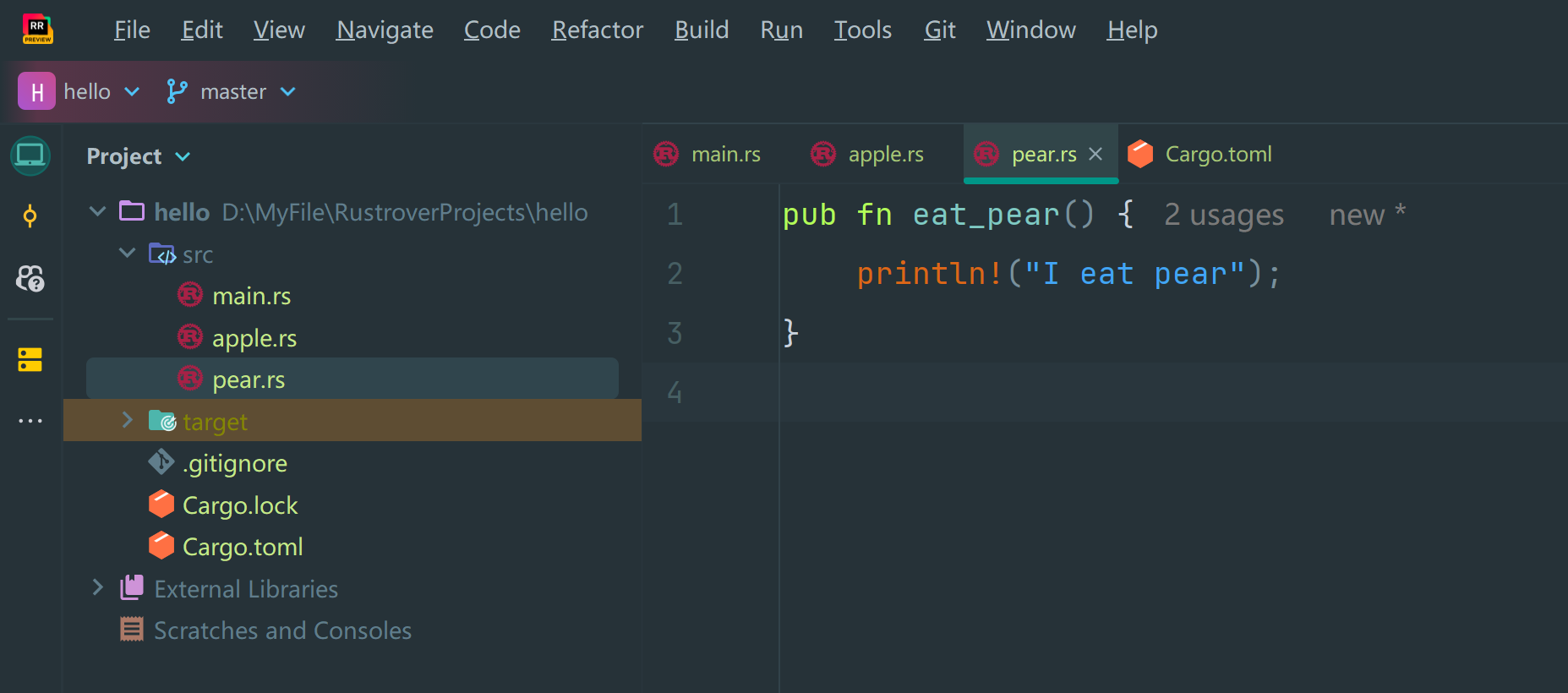Click the hello root folder icon
Screen dimensions: 1568x693
[x=132, y=210]
